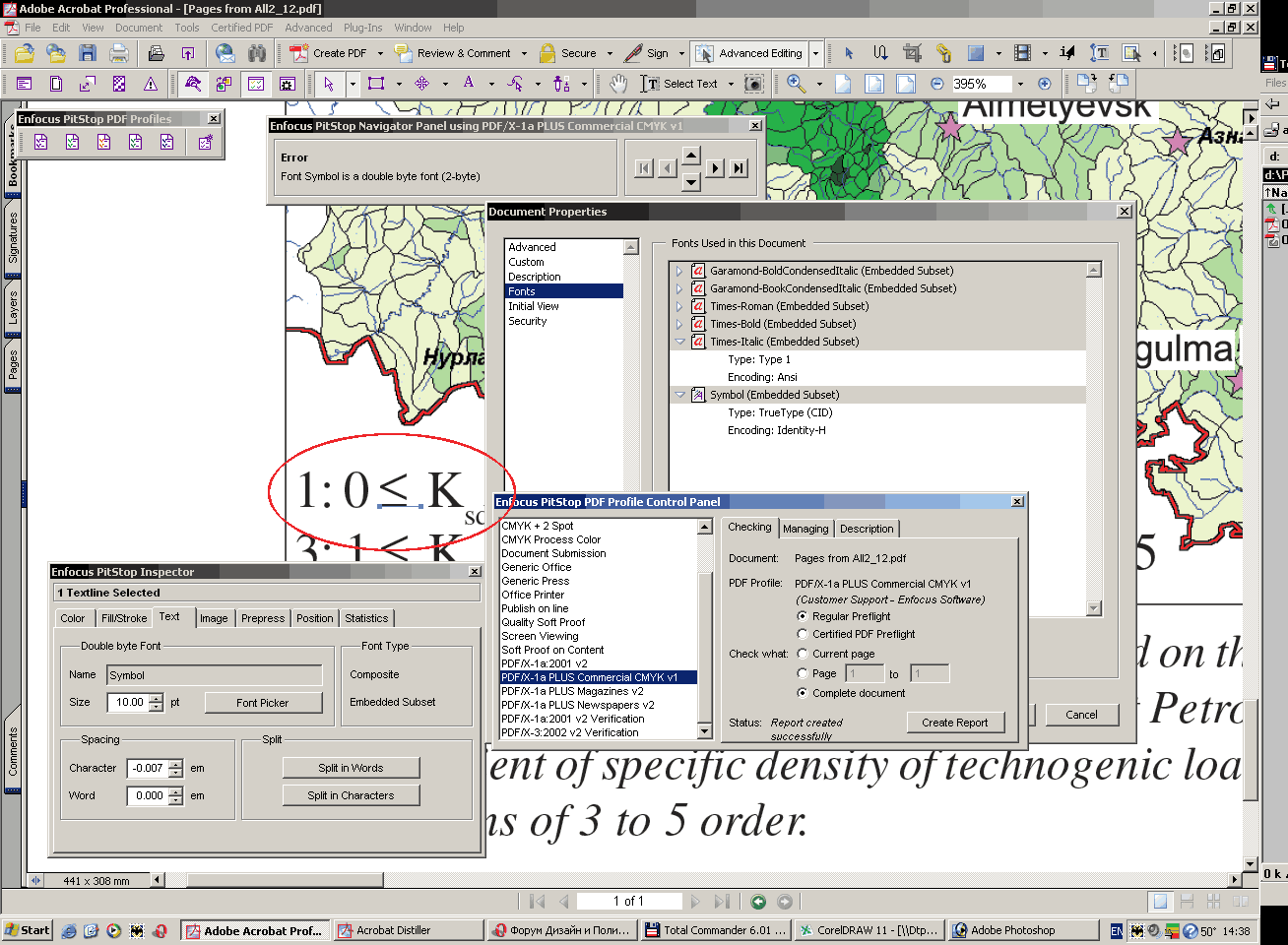This screenshot has width=1288, height=945.
Task: Click the Actual Size page icon
Action: [843, 84]
